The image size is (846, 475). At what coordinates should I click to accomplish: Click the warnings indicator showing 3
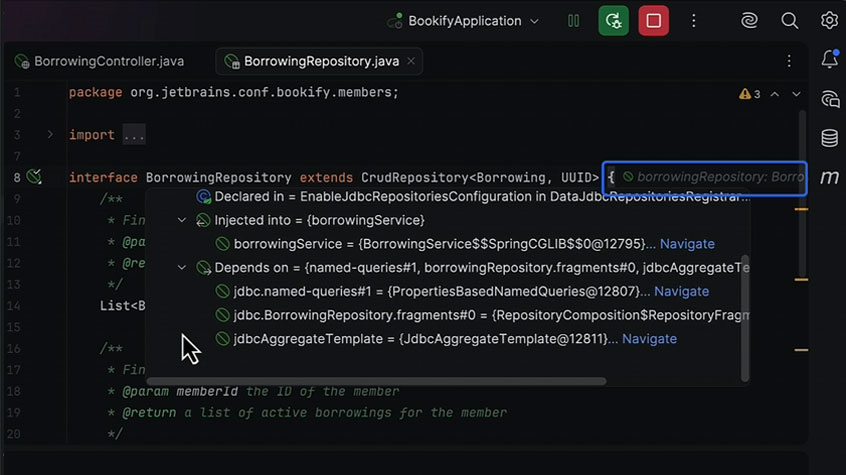[x=749, y=94]
